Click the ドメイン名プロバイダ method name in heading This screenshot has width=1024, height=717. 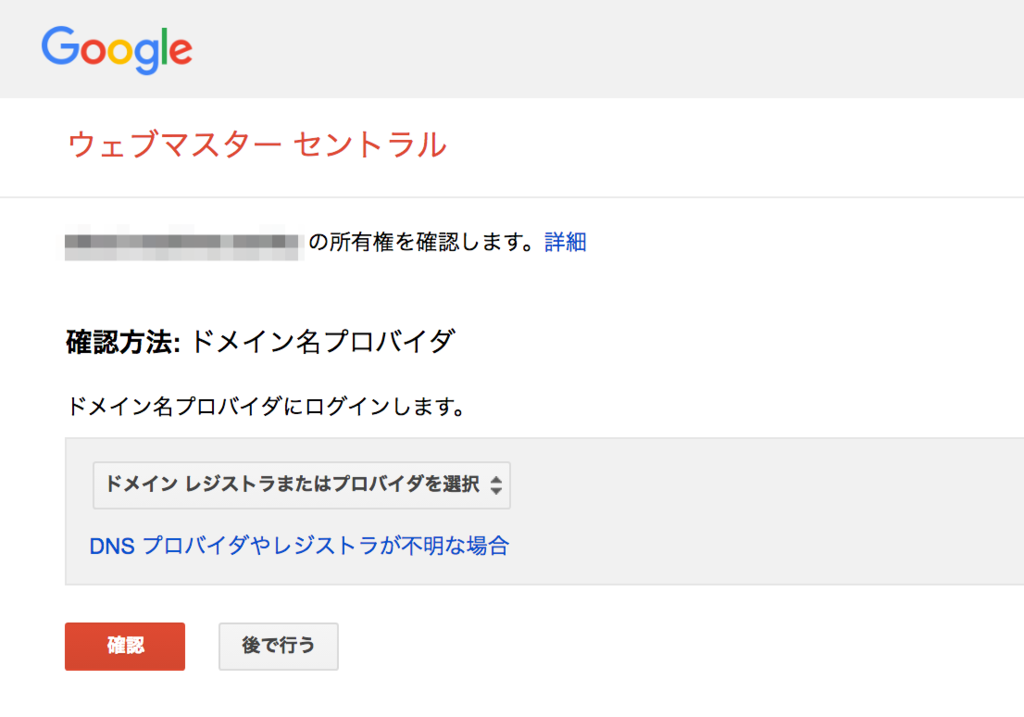pos(321,342)
